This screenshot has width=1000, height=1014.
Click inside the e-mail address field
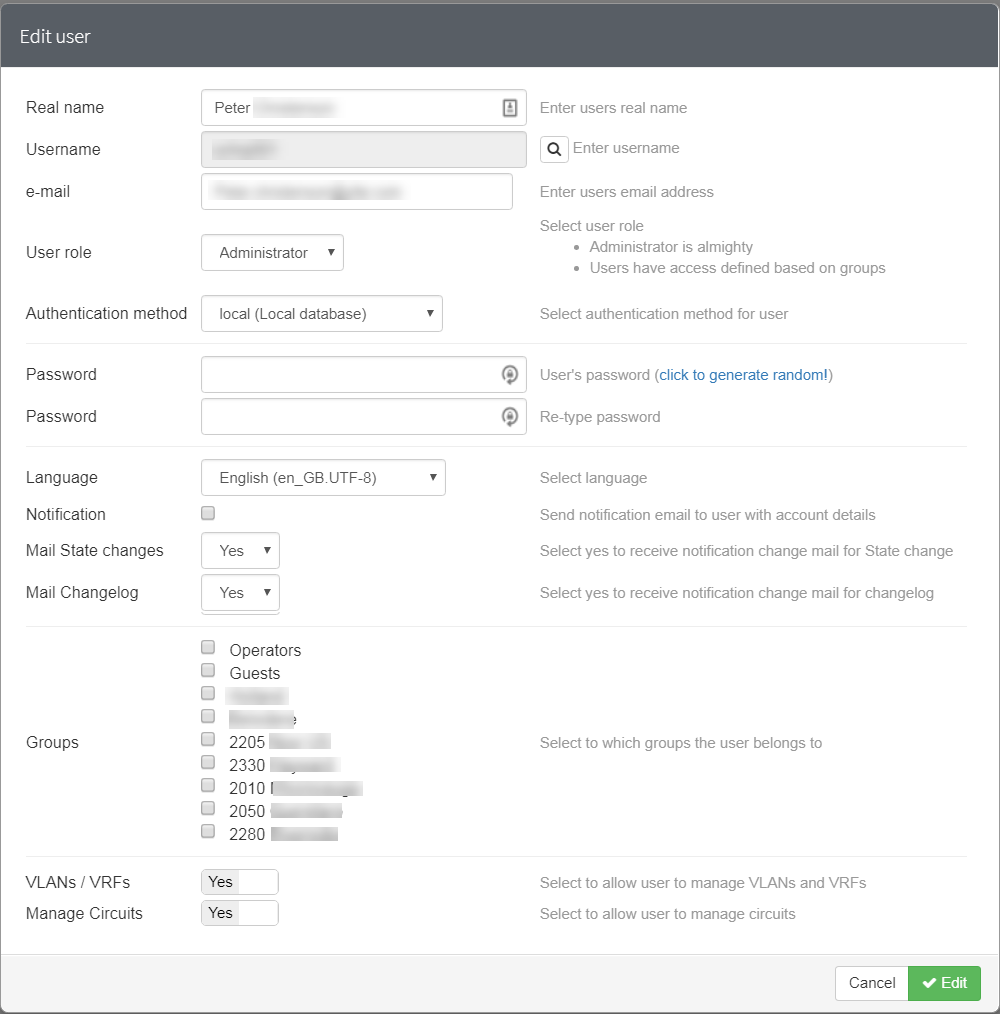click(356, 191)
